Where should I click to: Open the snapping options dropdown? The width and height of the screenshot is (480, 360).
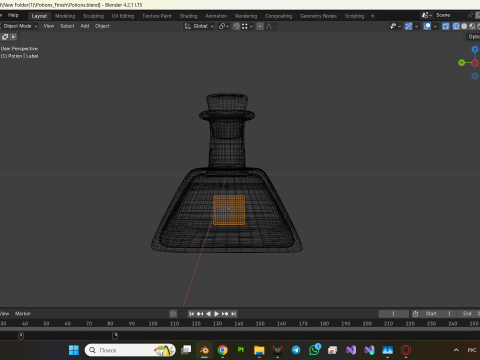[247, 26]
